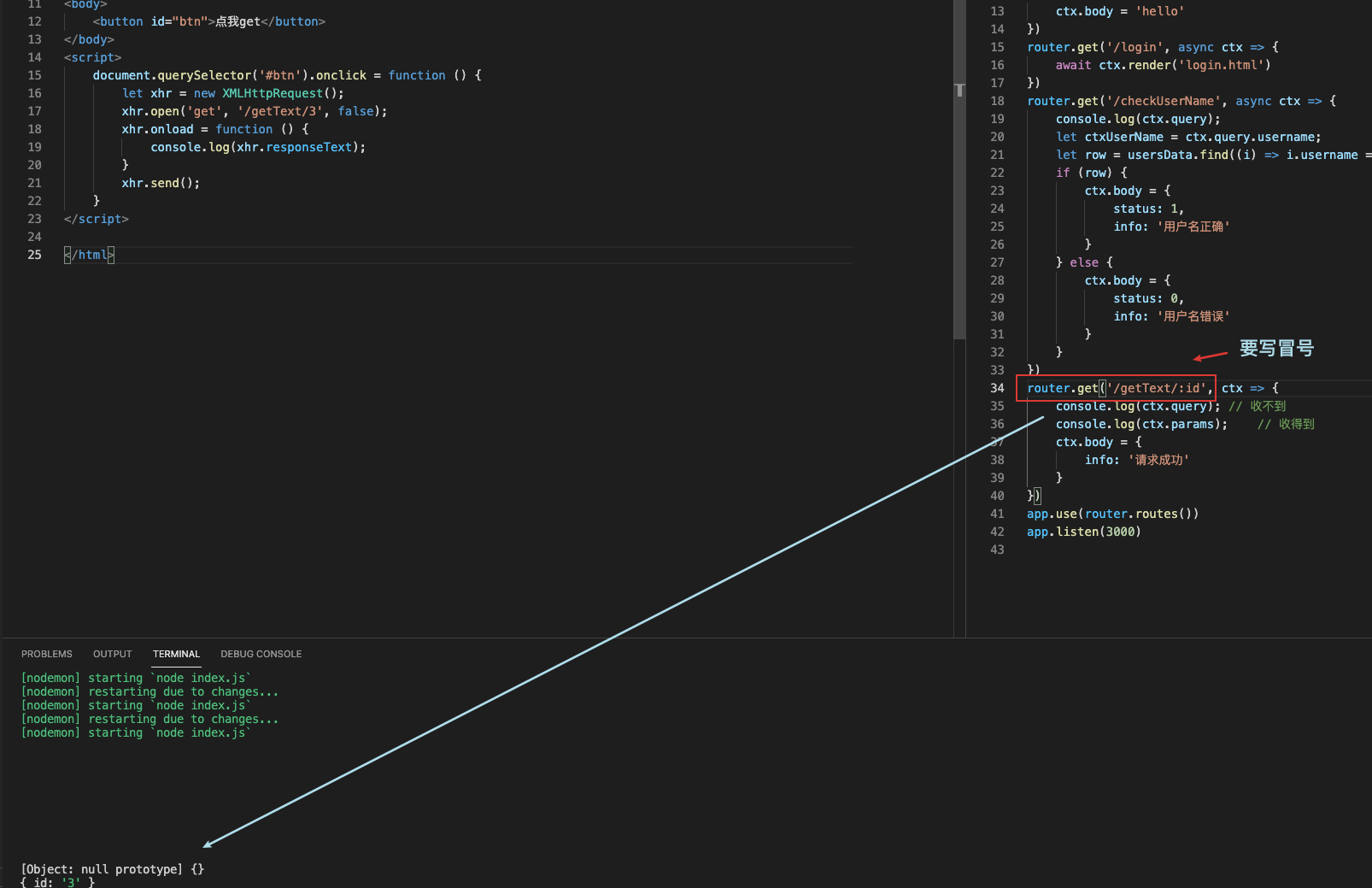
Task: Click the closing </script> tag on line 23
Action: click(96, 219)
